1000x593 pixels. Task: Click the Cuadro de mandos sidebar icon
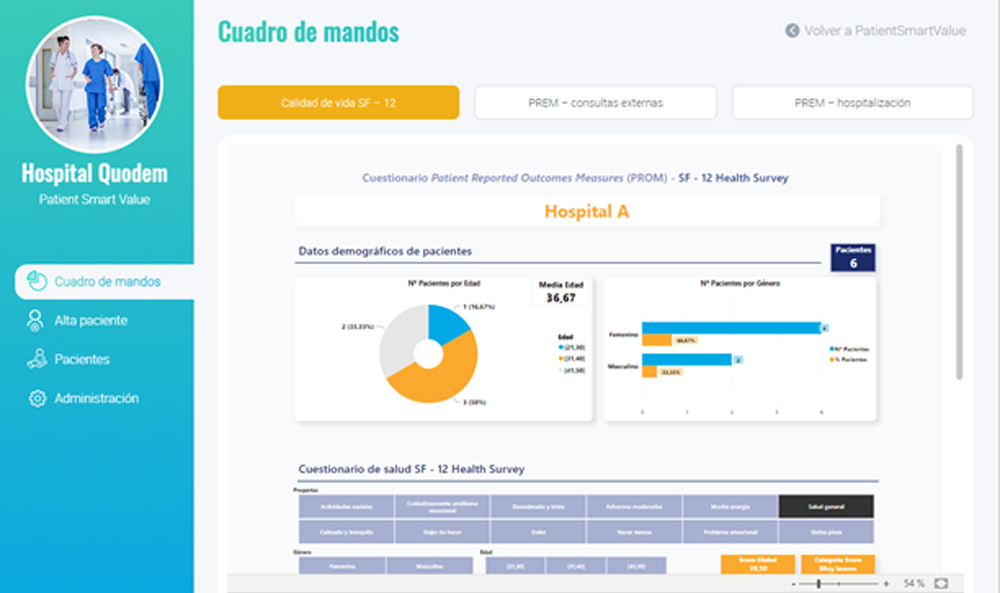(x=37, y=281)
